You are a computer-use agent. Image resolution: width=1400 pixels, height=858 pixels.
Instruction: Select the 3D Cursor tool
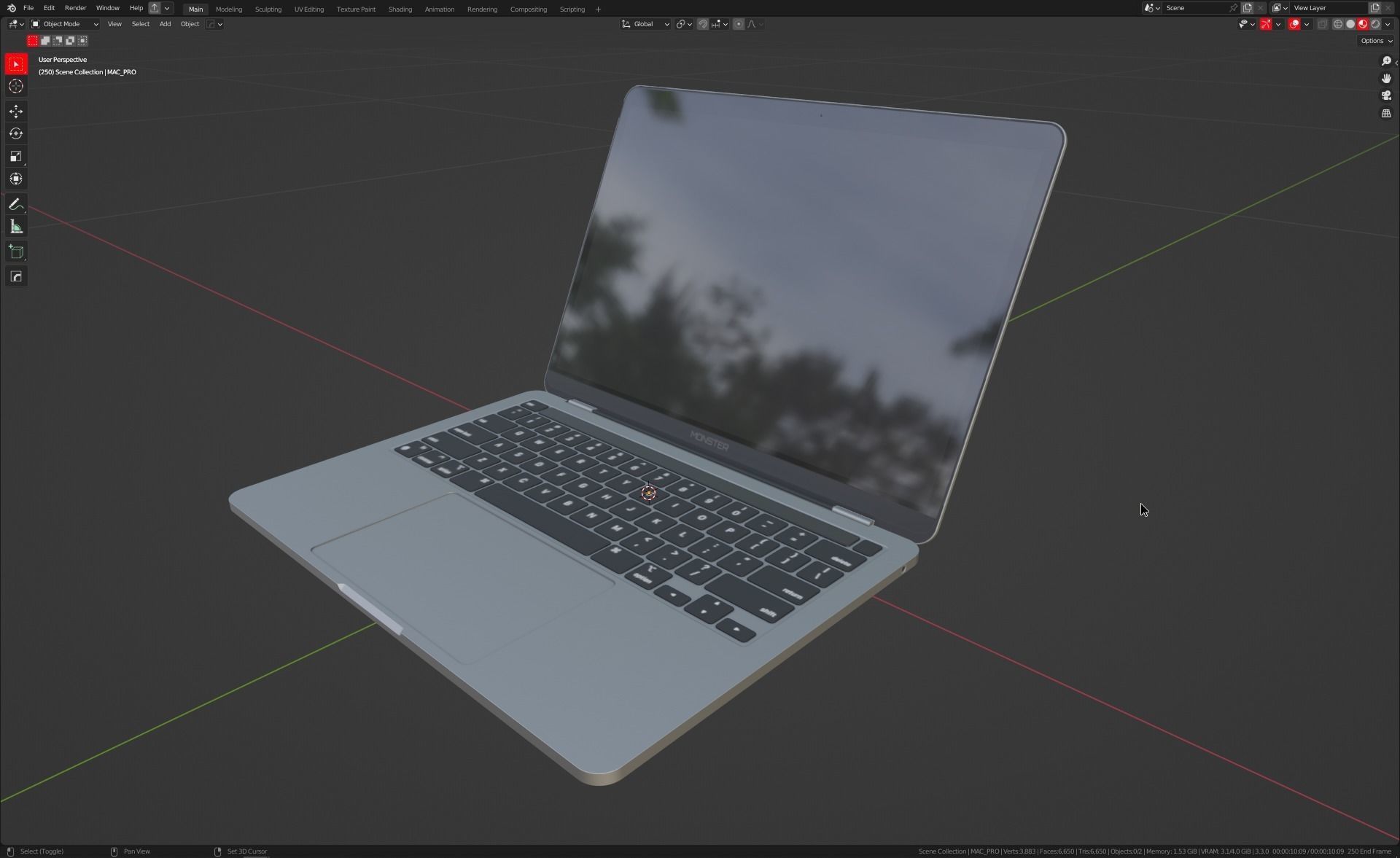16,87
